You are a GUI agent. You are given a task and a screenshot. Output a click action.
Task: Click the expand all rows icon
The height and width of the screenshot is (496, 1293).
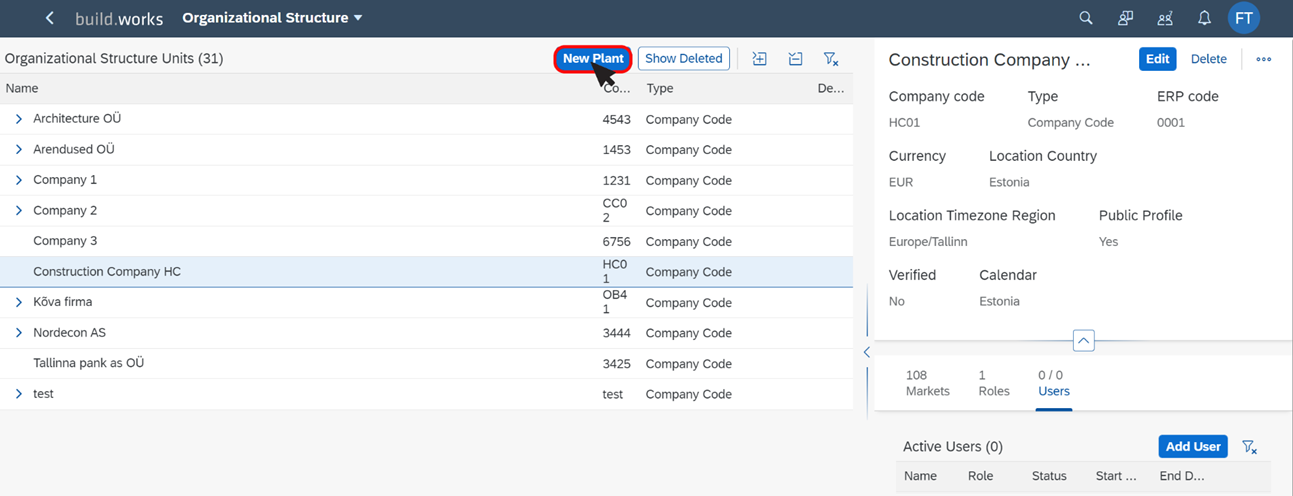point(759,59)
